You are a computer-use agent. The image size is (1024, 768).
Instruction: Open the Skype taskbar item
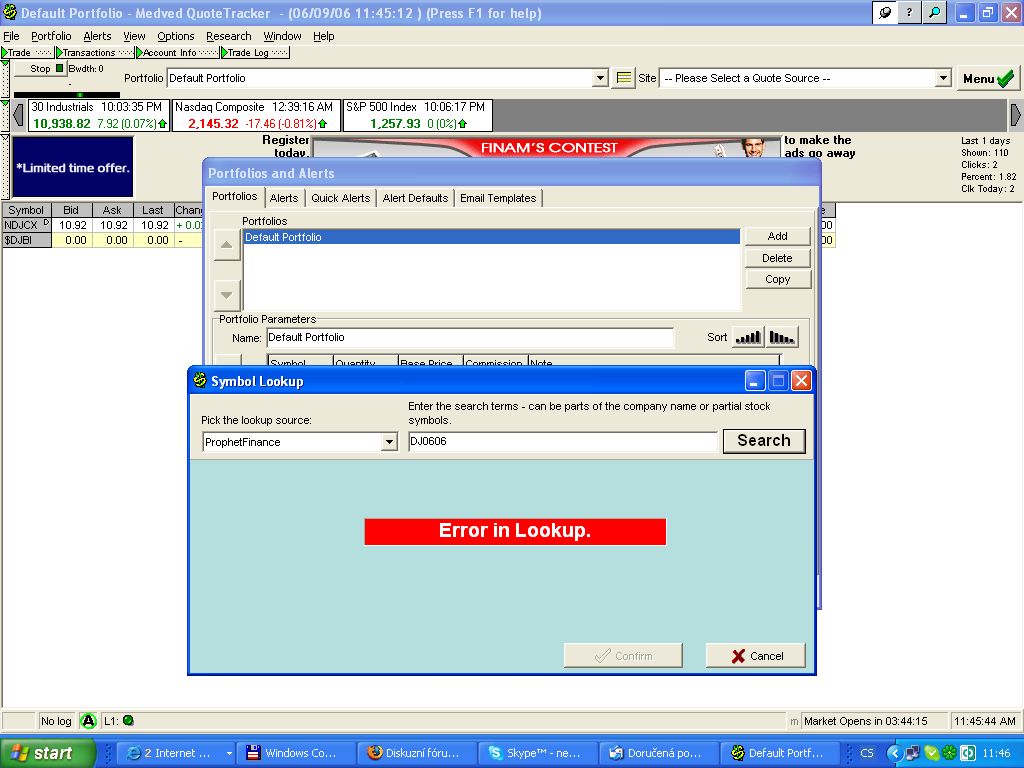pos(536,753)
